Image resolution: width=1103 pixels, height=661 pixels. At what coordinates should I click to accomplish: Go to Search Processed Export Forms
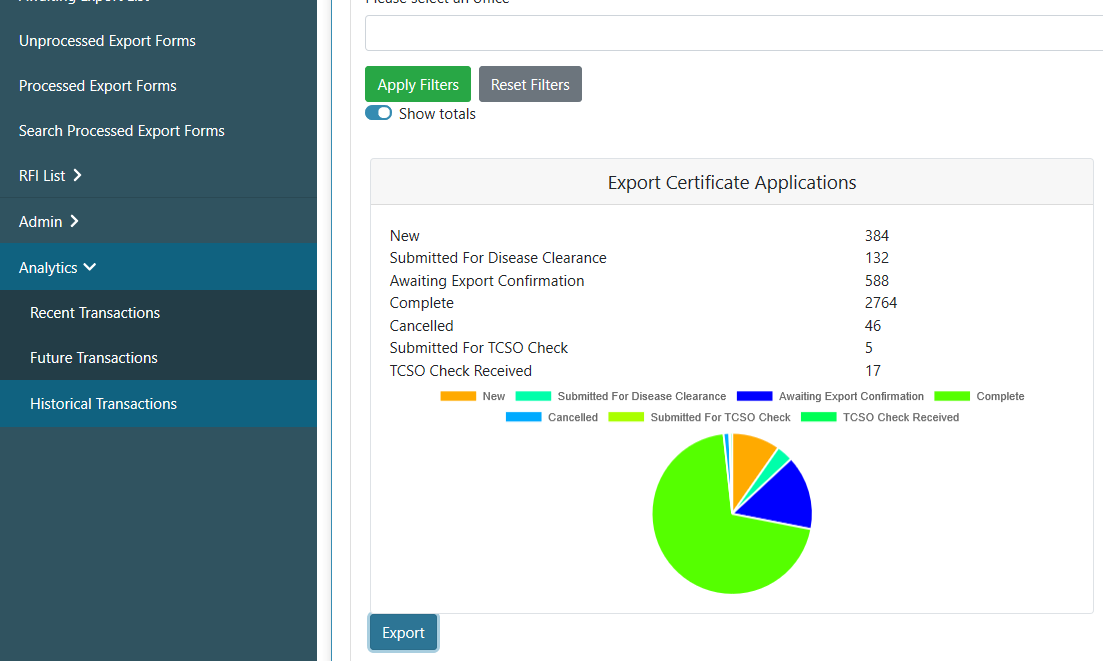[121, 131]
